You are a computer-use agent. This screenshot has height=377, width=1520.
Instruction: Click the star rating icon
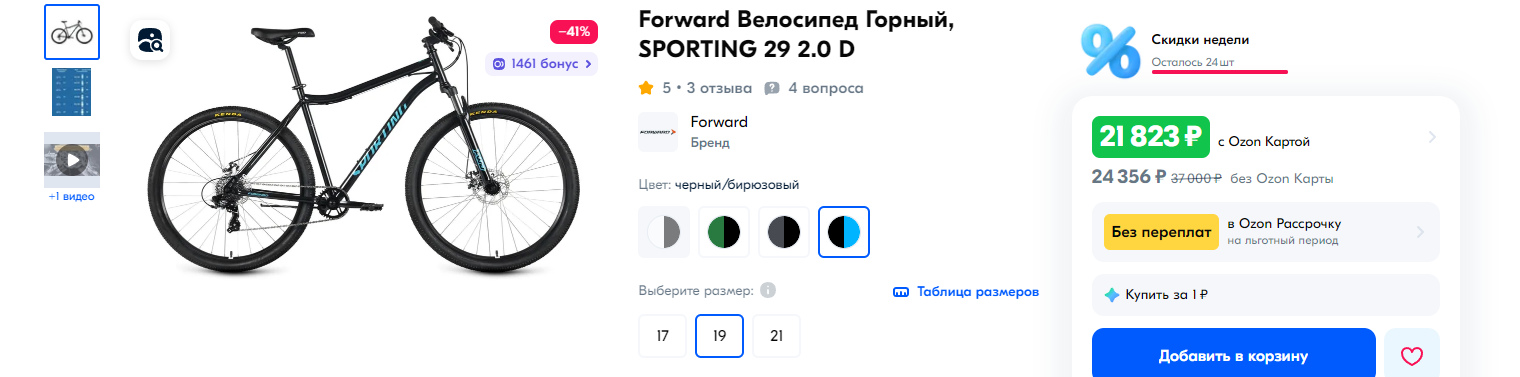[x=646, y=88]
